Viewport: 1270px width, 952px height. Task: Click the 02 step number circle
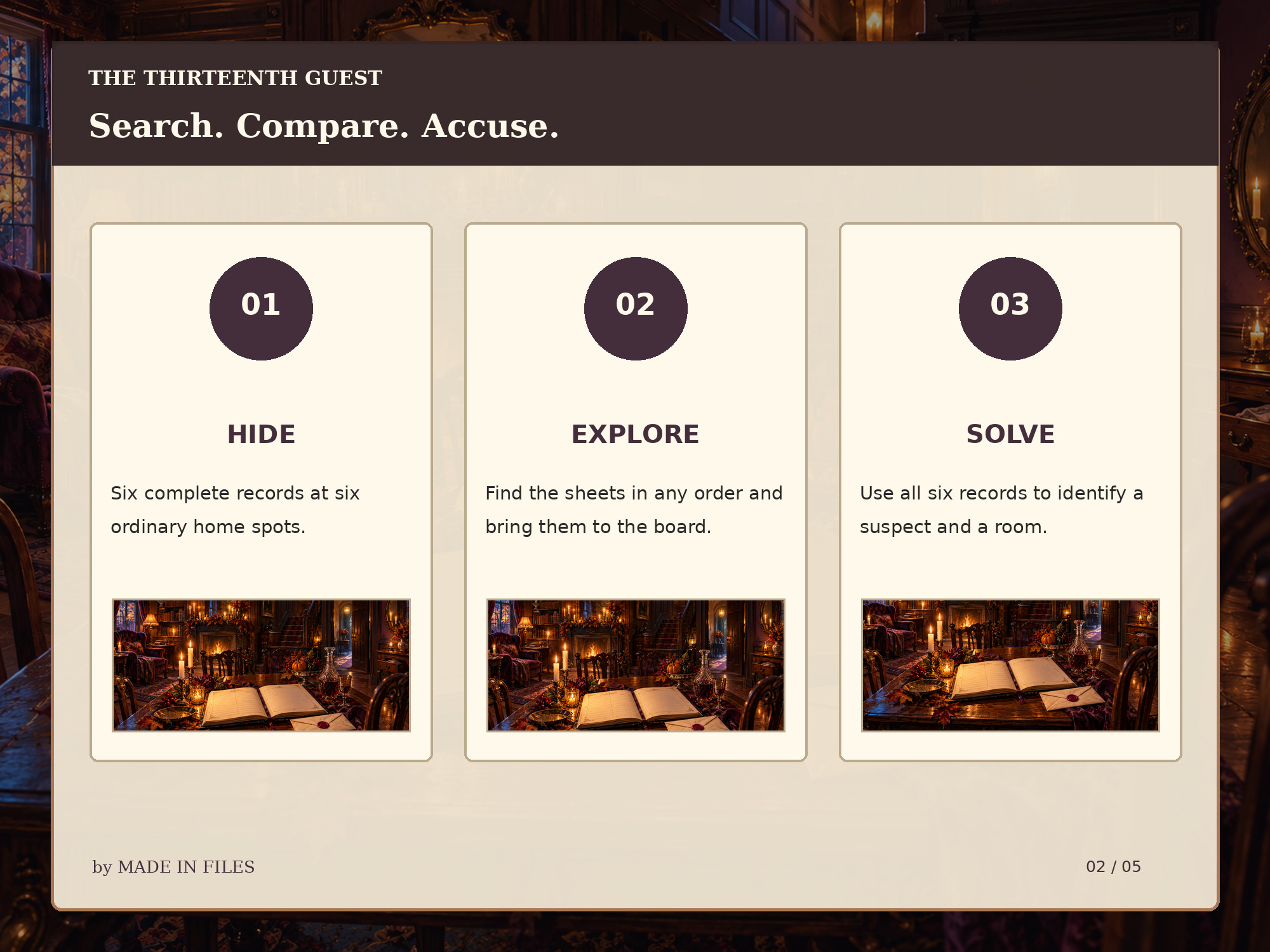point(636,308)
